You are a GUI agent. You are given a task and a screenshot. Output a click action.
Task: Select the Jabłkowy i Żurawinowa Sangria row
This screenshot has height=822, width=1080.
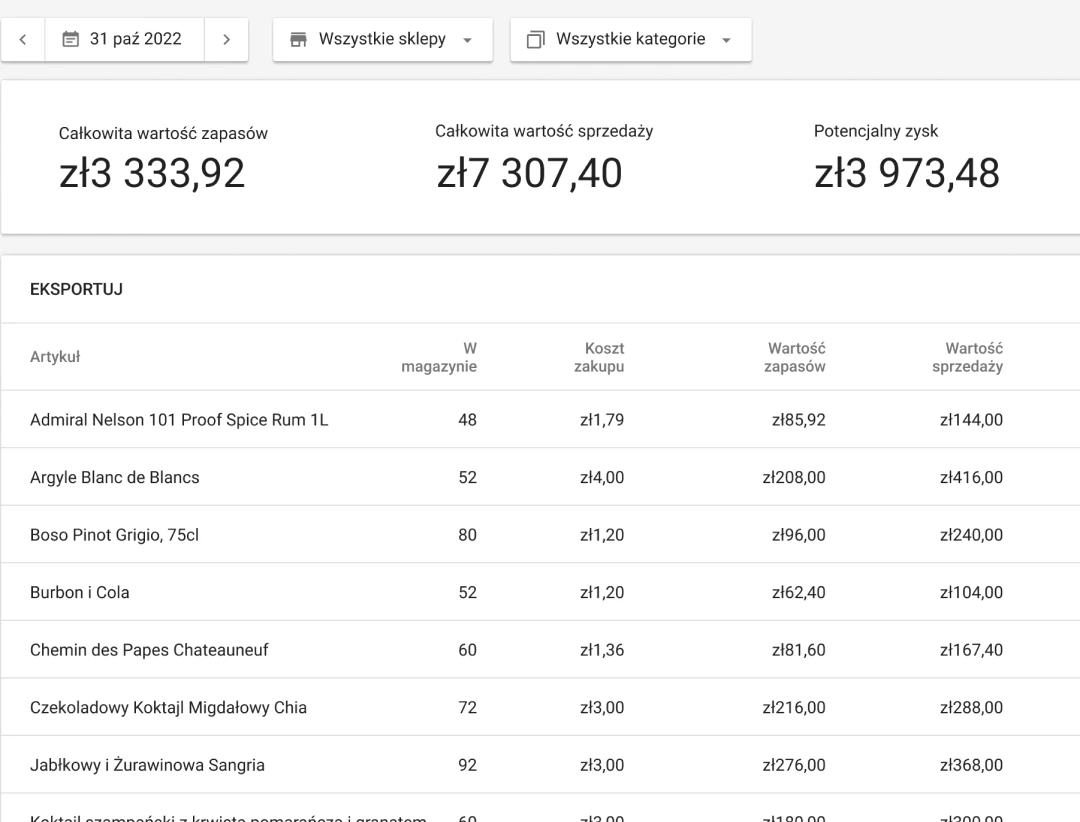point(147,766)
